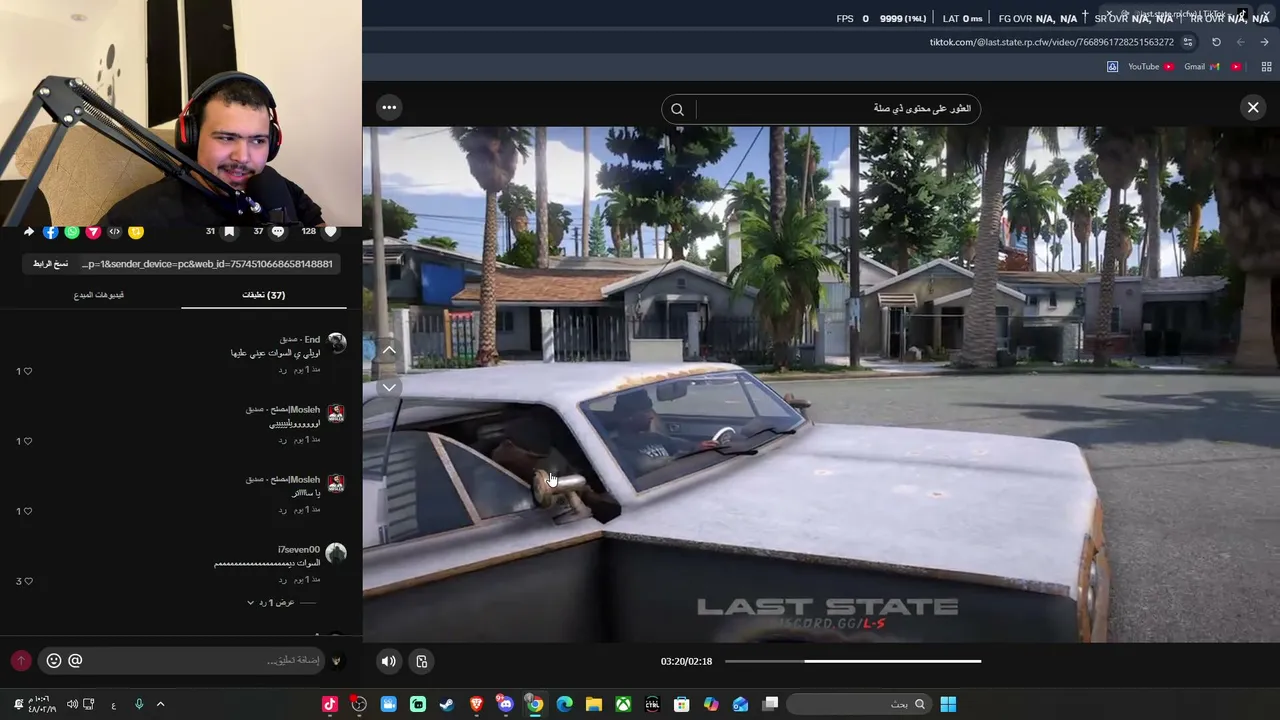This screenshot has height=720, width=1280.
Task: Open the Windows Start menu
Action: (x=948, y=704)
